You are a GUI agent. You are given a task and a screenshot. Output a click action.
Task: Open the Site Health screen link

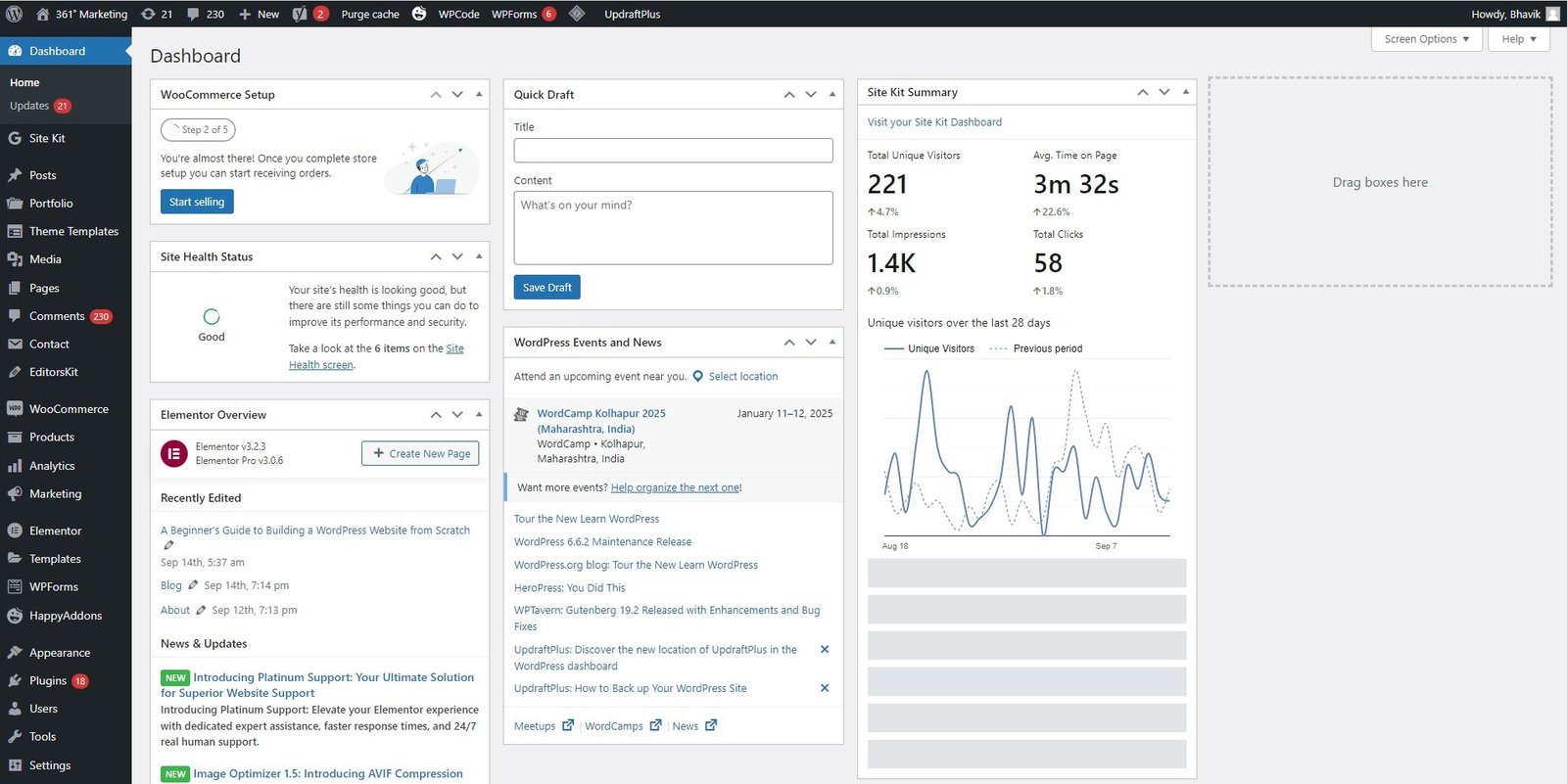coord(376,356)
